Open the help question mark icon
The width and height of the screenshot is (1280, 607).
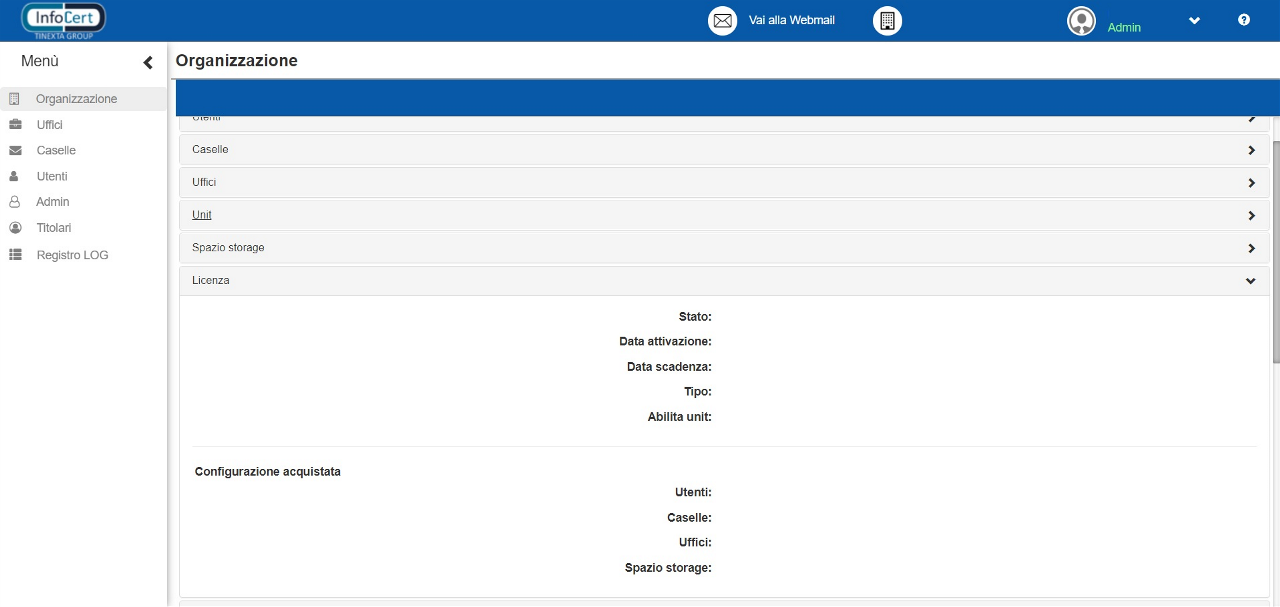1244,20
